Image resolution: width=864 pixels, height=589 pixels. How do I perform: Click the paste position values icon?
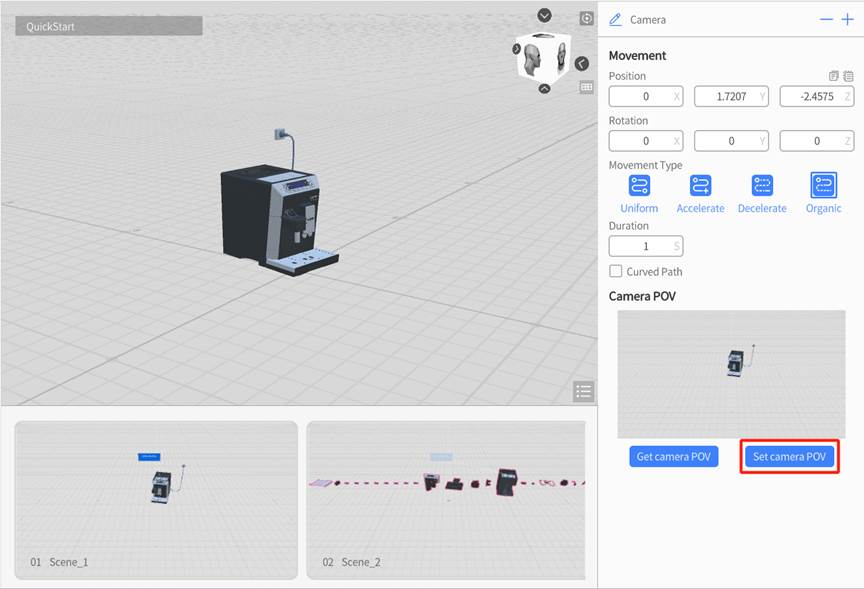(848, 76)
